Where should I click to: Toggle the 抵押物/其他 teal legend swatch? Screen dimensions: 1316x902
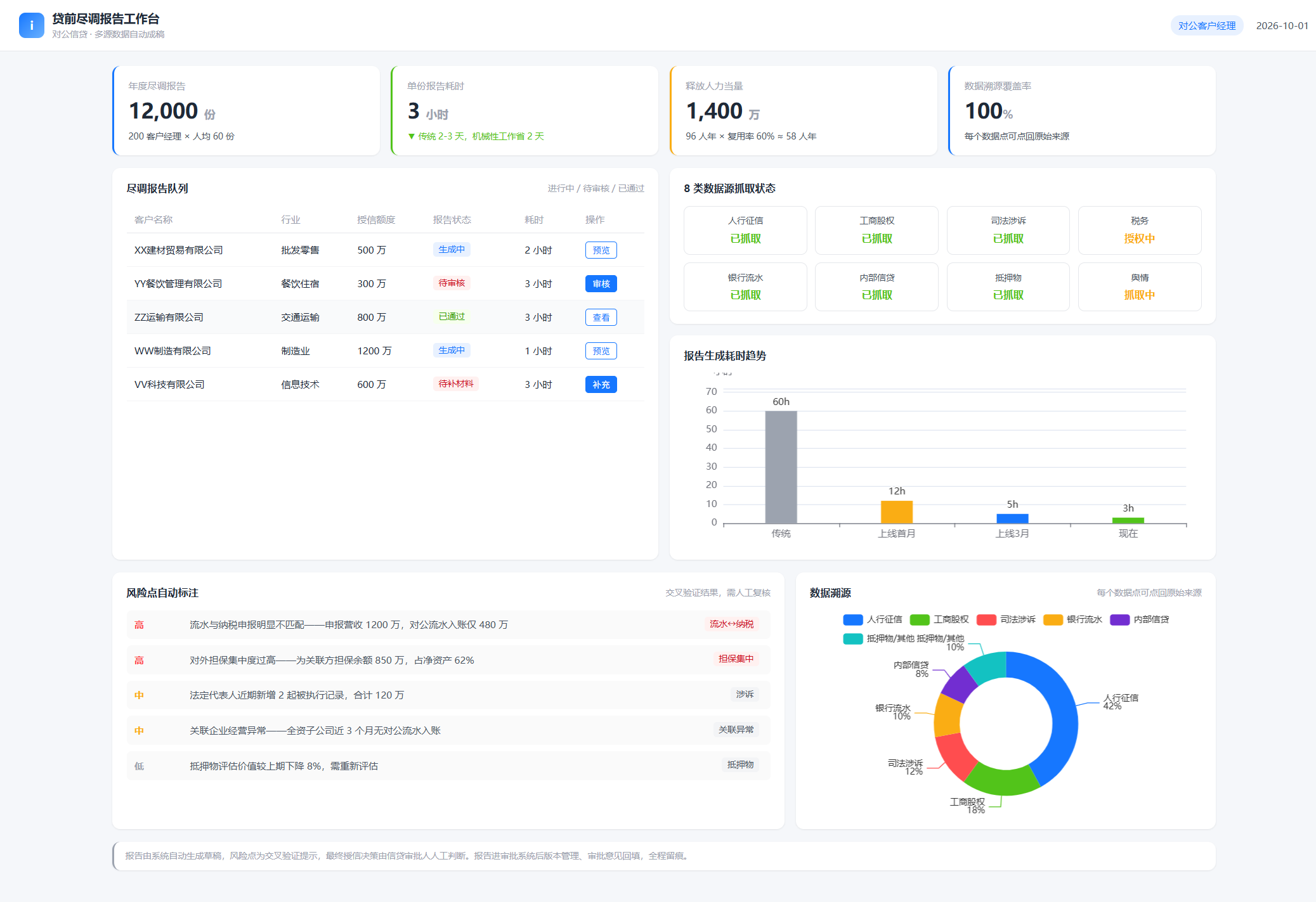853,639
